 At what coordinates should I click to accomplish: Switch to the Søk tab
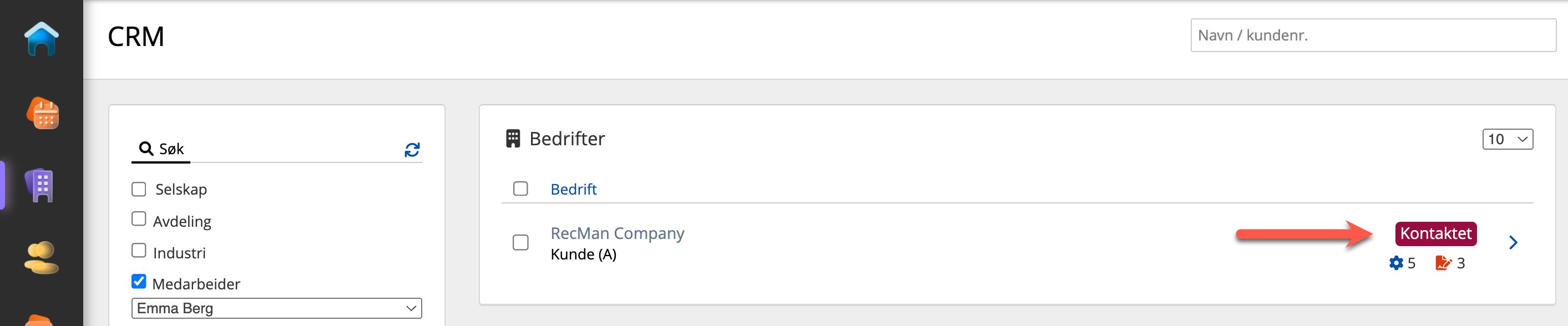click(161, 149)
